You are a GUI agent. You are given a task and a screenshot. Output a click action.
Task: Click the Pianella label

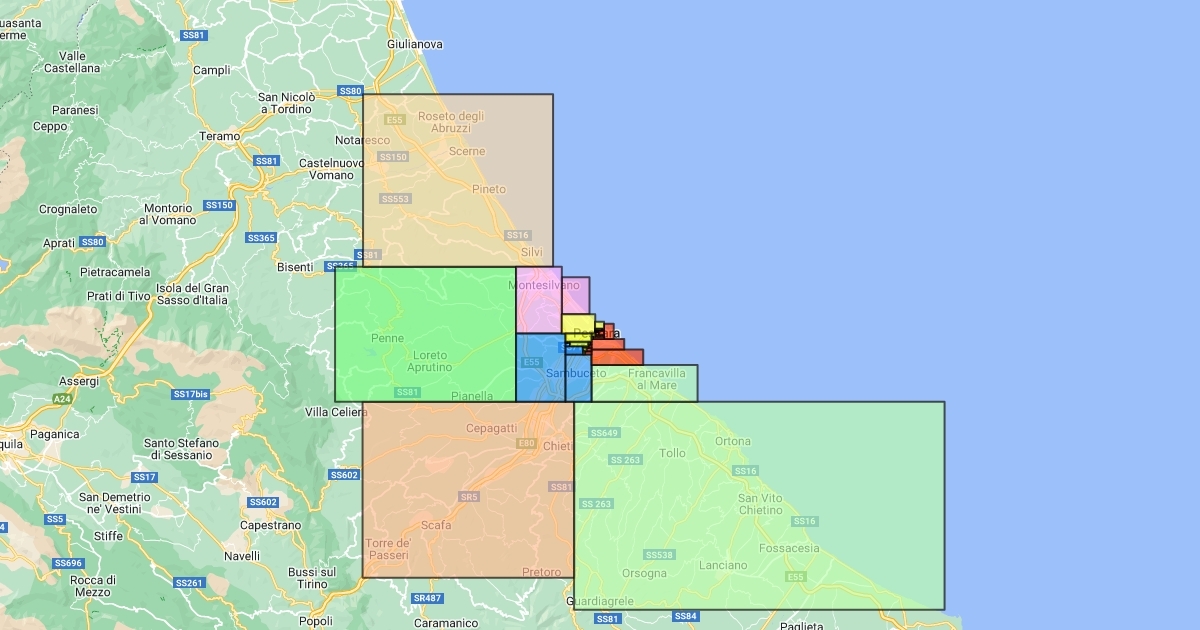[x=472, y=396]
